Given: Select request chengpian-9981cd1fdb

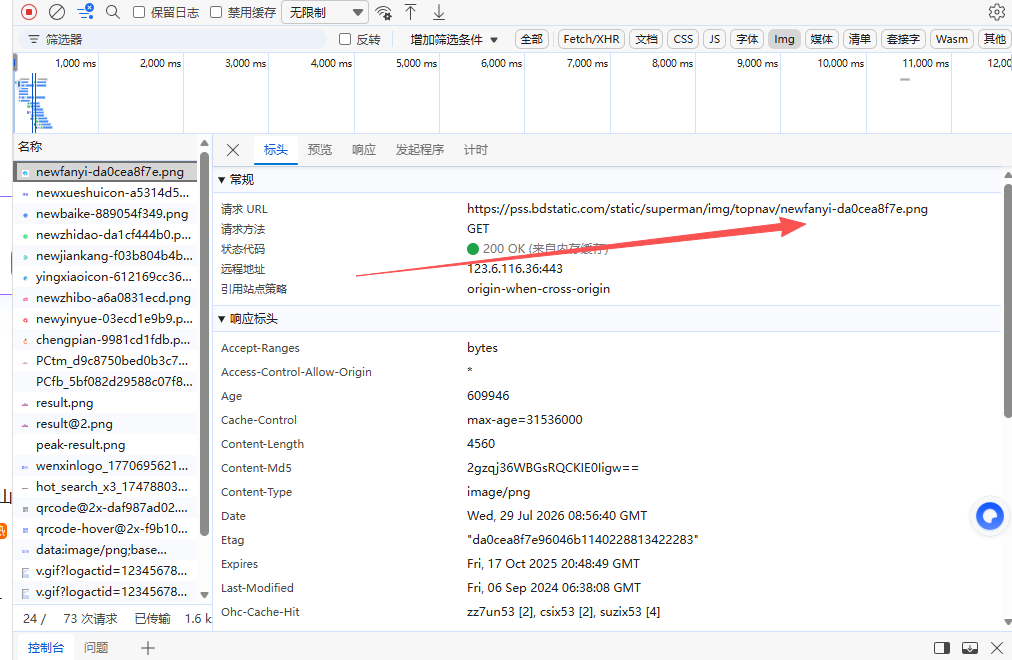Looking at the screenshot, I should coord(105,339).
